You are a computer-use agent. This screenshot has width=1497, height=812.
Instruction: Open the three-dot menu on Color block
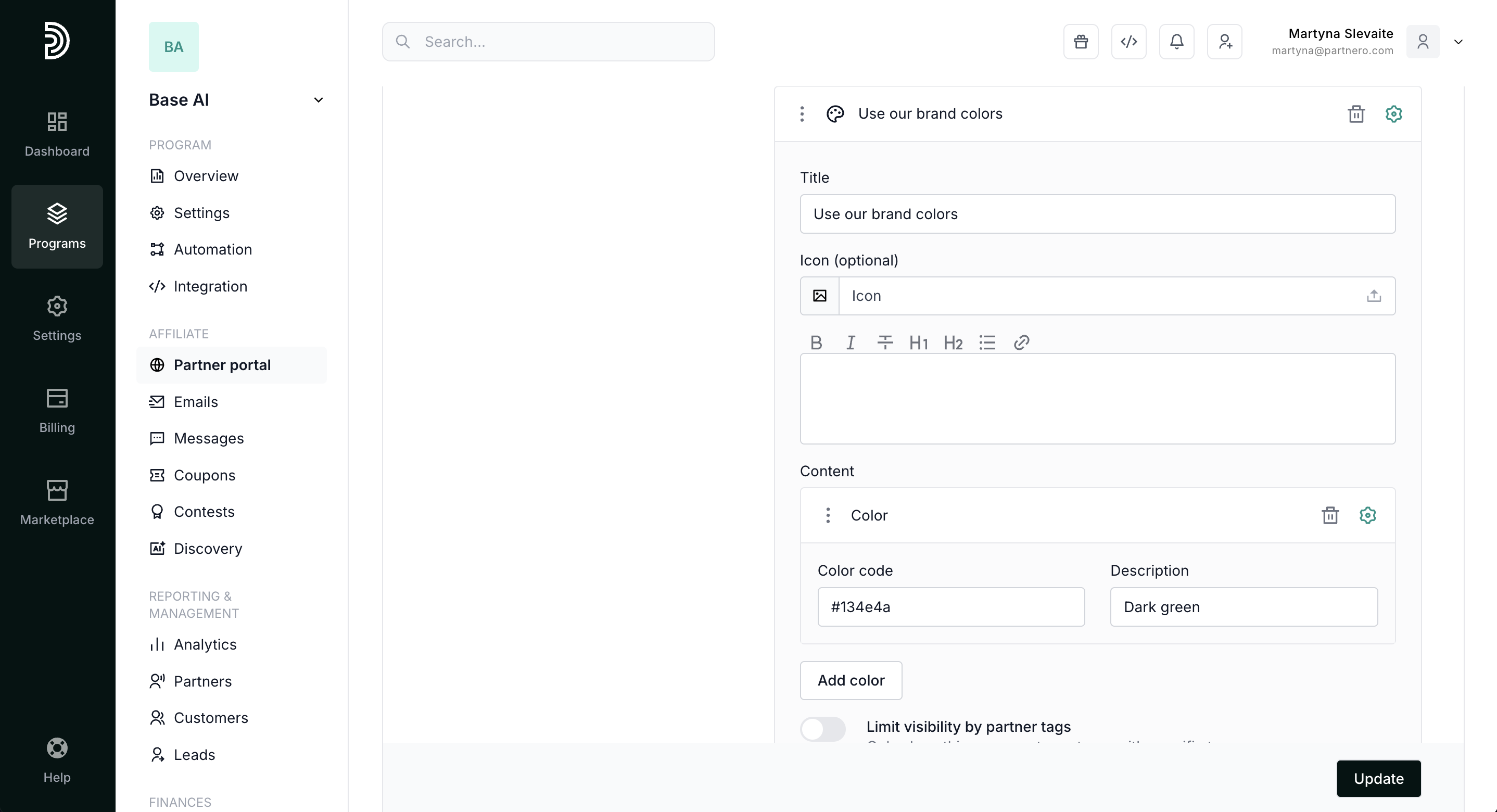828,515
